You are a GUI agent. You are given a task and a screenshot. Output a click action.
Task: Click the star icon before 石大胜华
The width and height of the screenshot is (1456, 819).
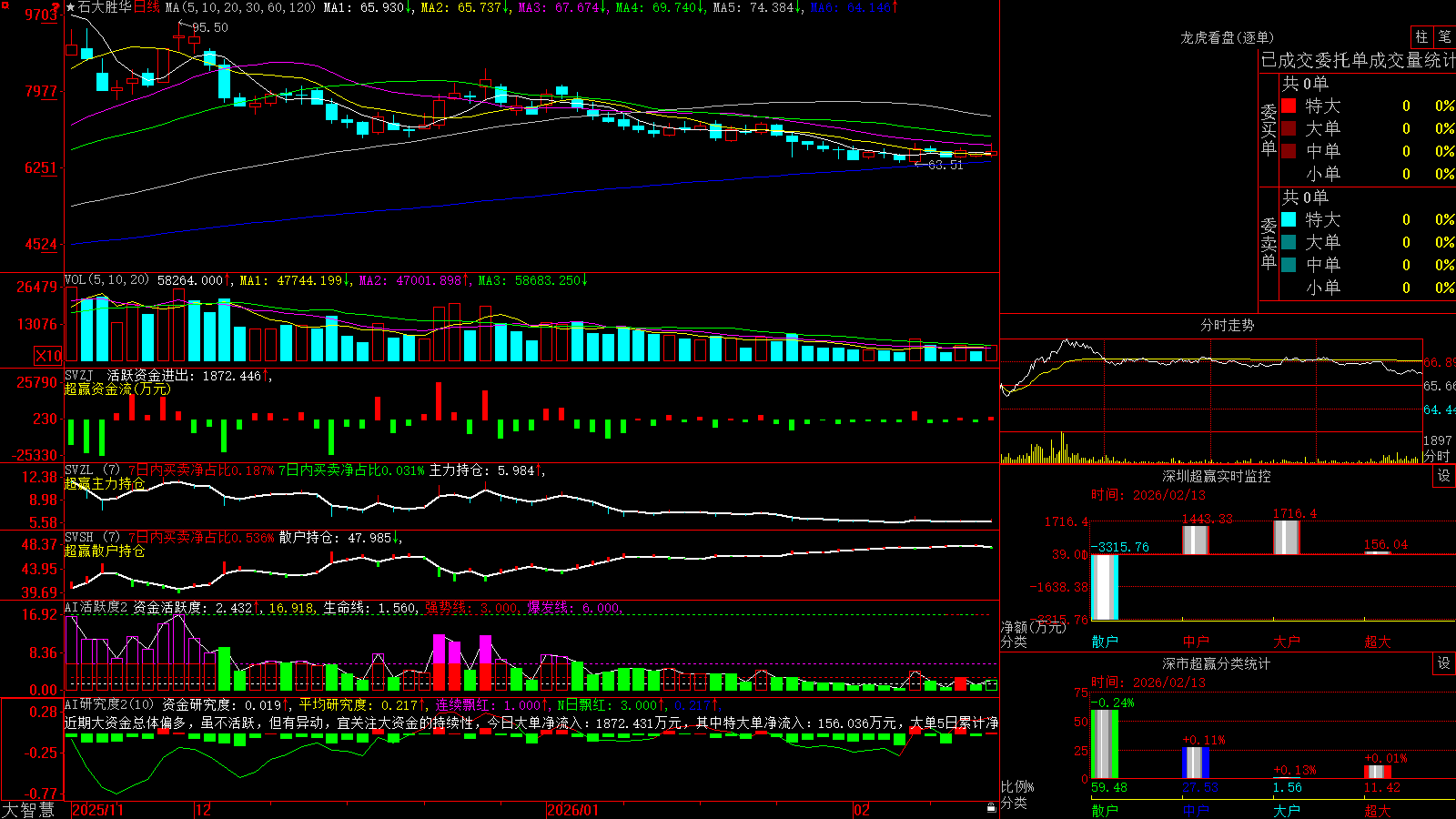tap(71, 7)
